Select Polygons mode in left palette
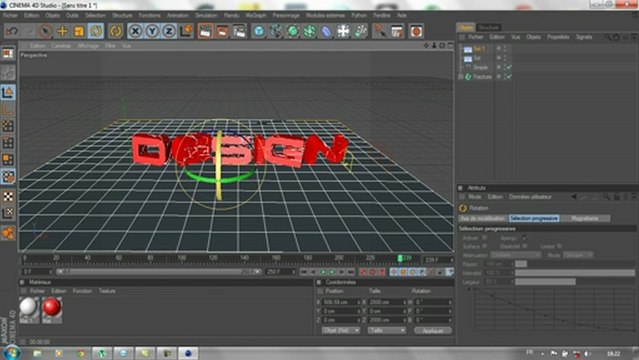 8,159
